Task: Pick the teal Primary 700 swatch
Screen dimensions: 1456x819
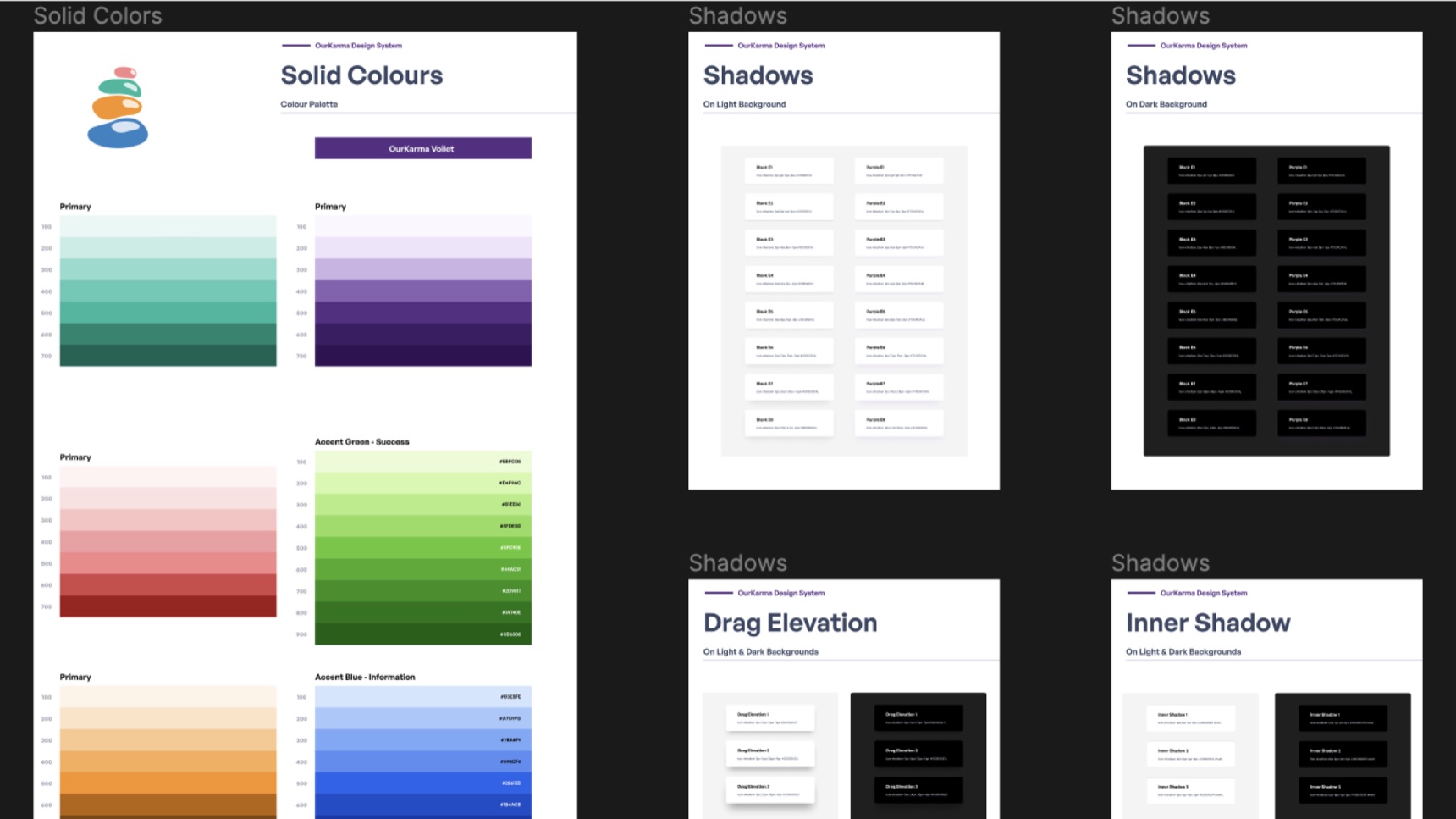Action: [168, 356]
